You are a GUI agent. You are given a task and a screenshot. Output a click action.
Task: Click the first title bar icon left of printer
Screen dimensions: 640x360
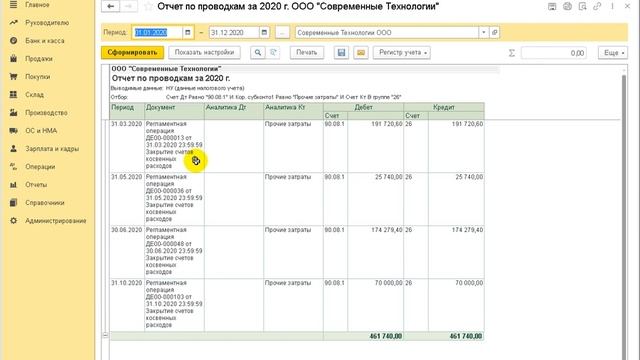pyautogui.click(x=552, y=6)
